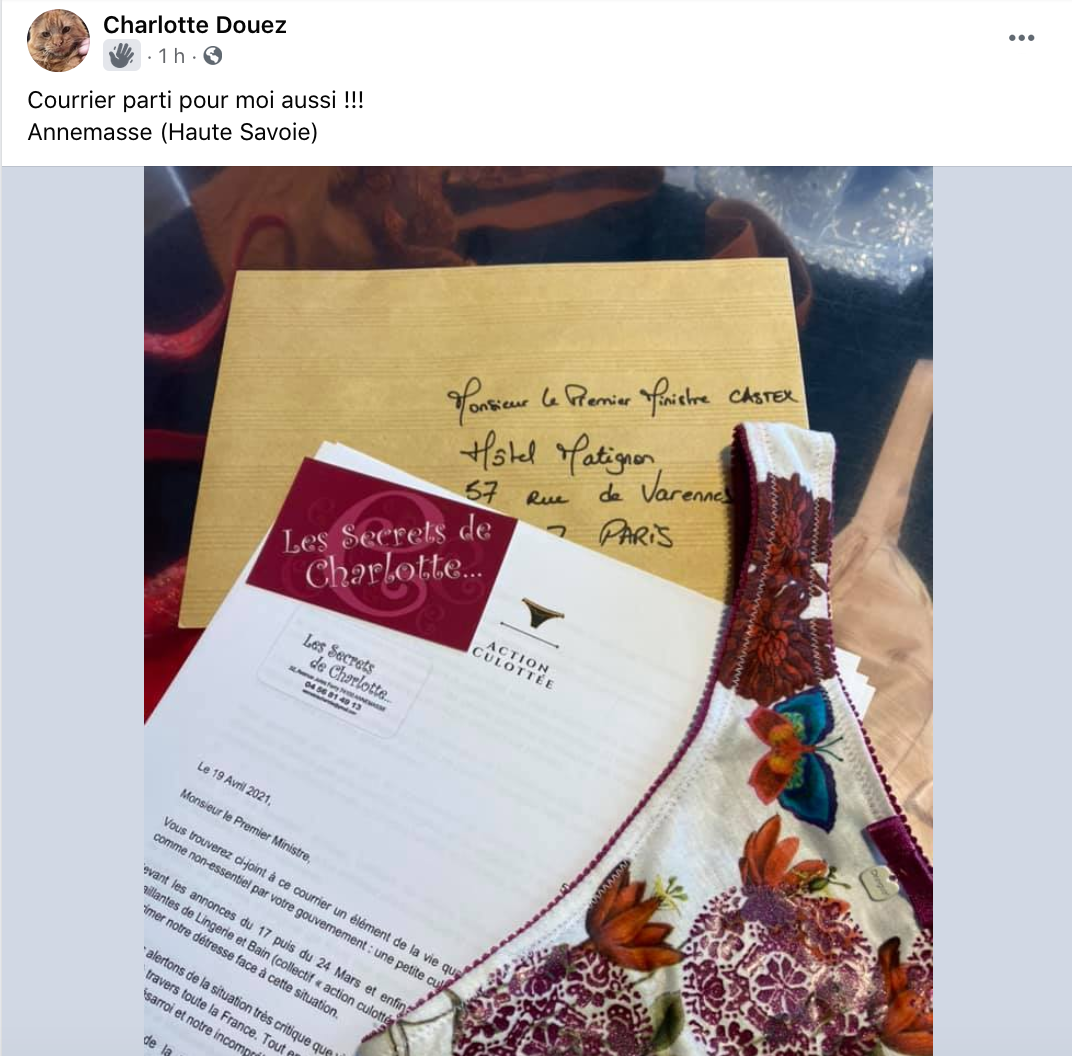The image size is (1072, 1056).
Task: Click the burgundy "Les Secrets de Charlotte" card
Action: [x=381, y=554]
